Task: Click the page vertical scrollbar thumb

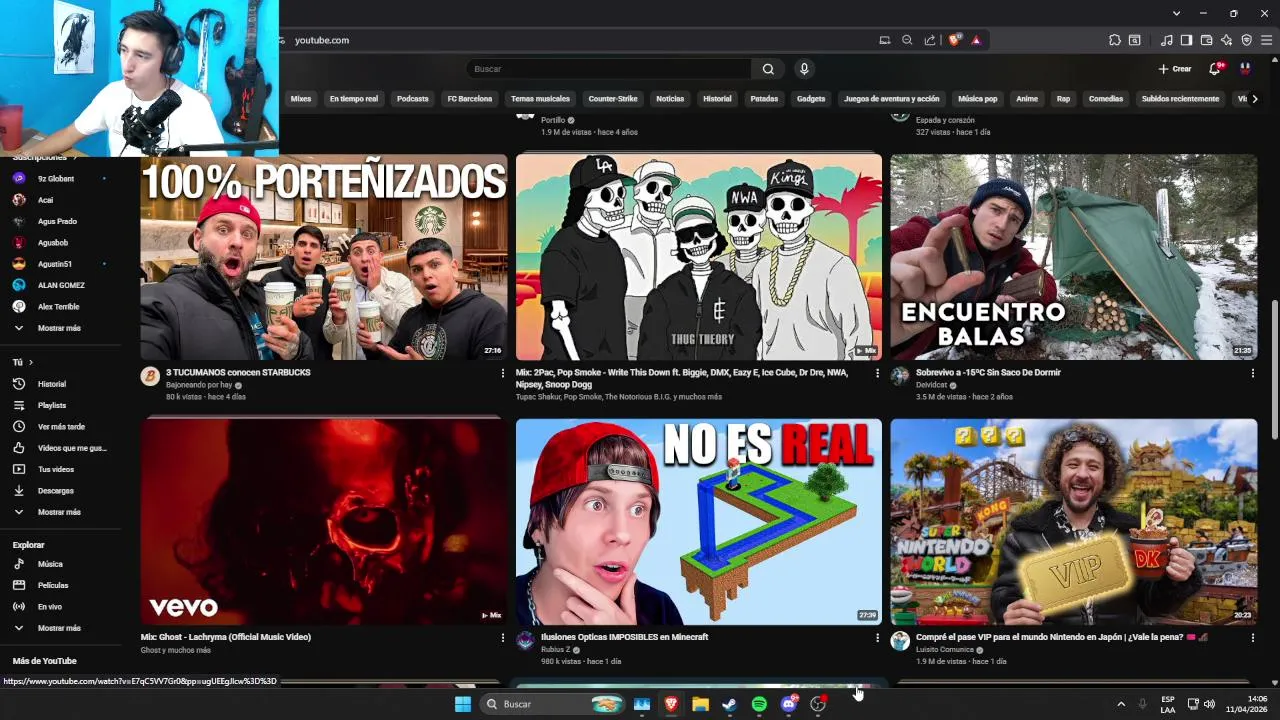Action: 1274,368
